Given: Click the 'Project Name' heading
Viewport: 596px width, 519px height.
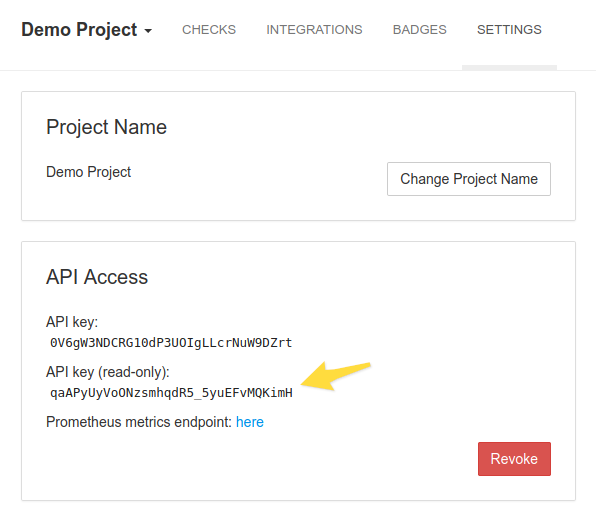Looking at the screenshot, I should 106,127.
